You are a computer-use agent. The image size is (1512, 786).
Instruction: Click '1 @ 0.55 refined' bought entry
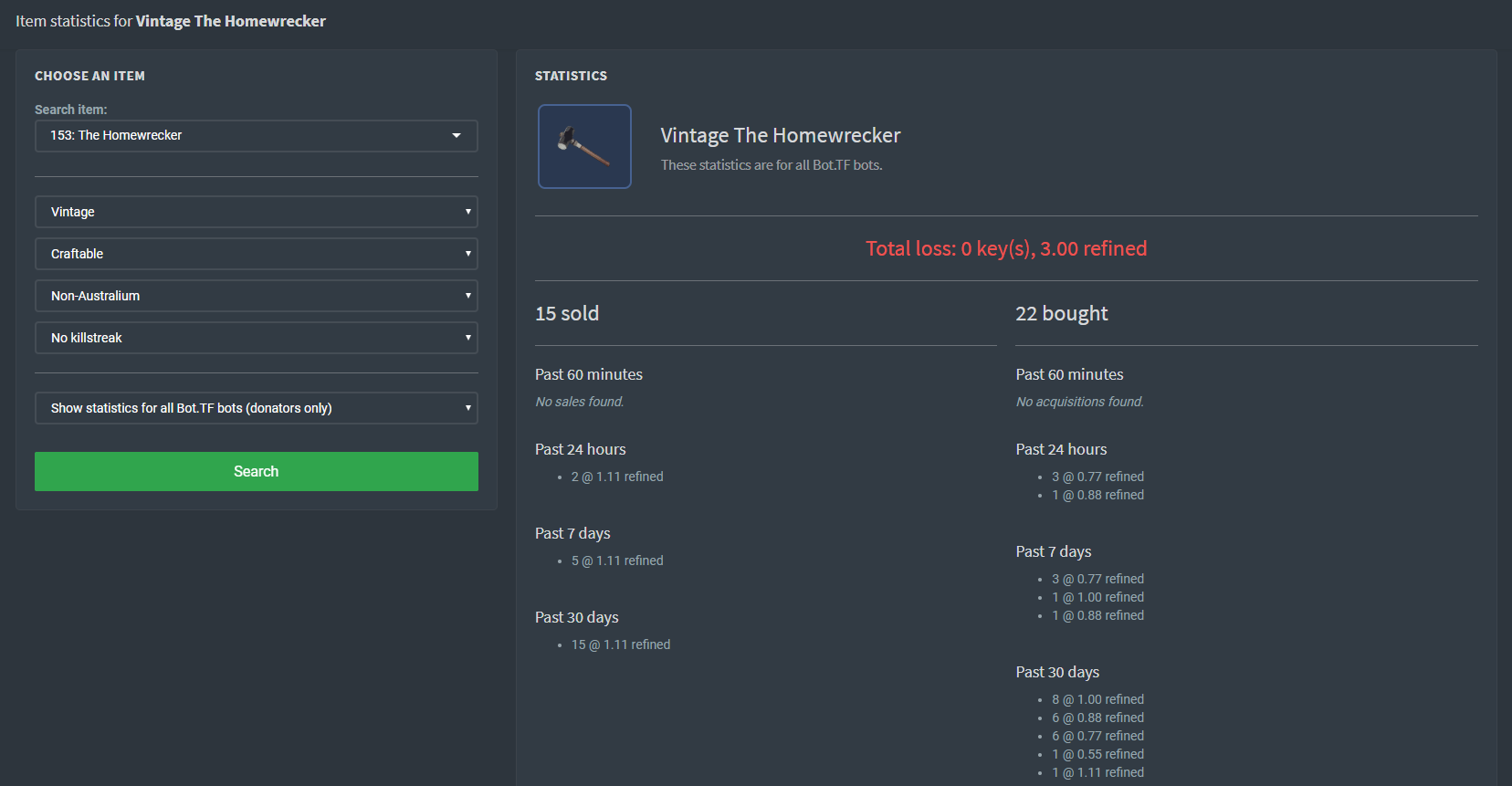click(x=1097, y=754)
